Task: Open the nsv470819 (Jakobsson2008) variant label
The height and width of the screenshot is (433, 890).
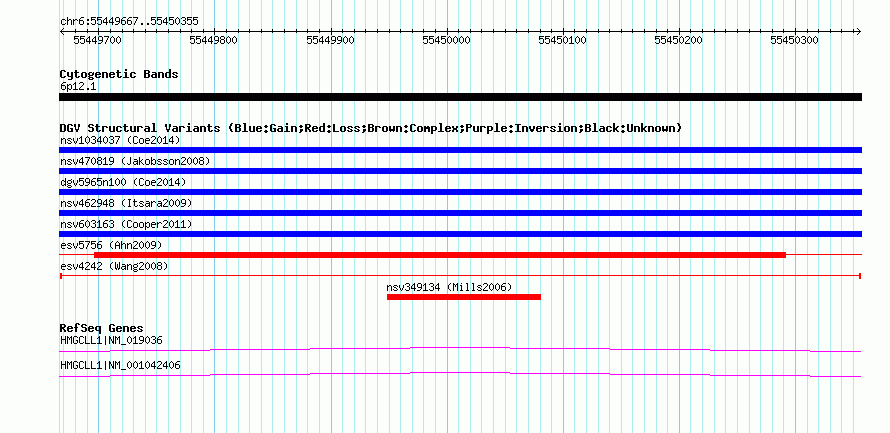Action: 135,161
